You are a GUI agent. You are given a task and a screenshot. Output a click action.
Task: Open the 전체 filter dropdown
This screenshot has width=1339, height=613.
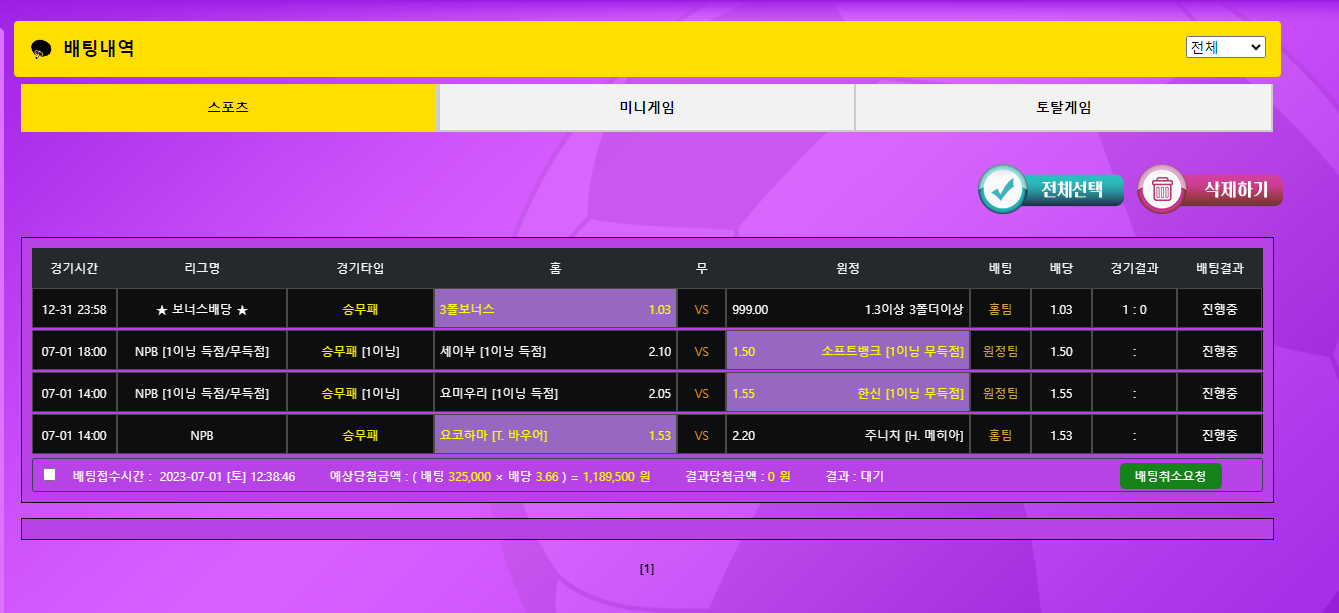tap(1225, 47)
